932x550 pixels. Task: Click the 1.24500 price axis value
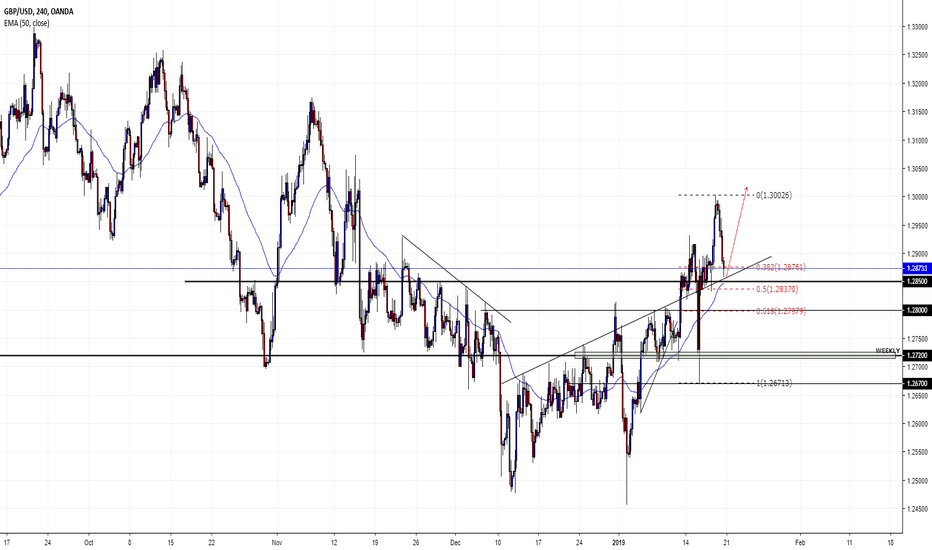[918, 509]
